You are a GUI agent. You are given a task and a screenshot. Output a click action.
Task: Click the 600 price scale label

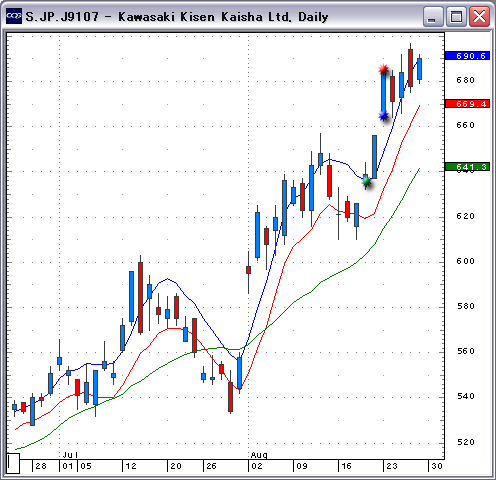(x=465, y=261)
